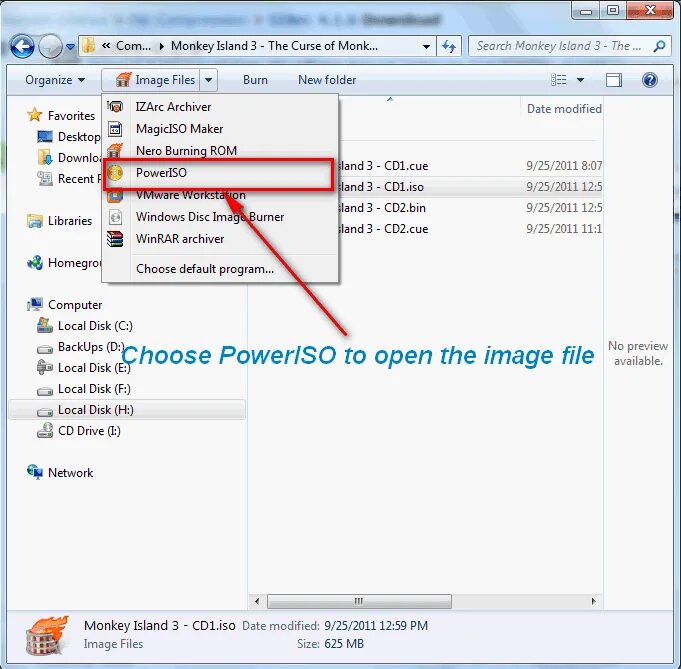Select Favorites in the navigation pane

tap(71, 116)
